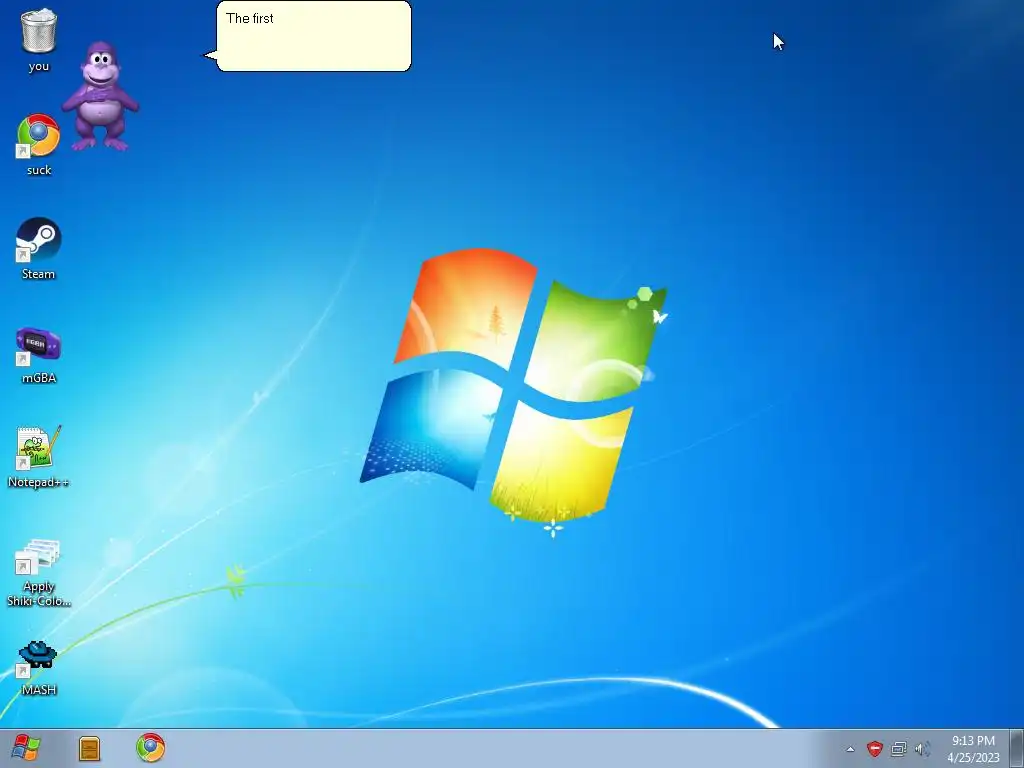Viewport: 1024px width, 768px height.
Task: Select the Apply Shiki-Colo... shortcut
Action: (x=39, y=573)
